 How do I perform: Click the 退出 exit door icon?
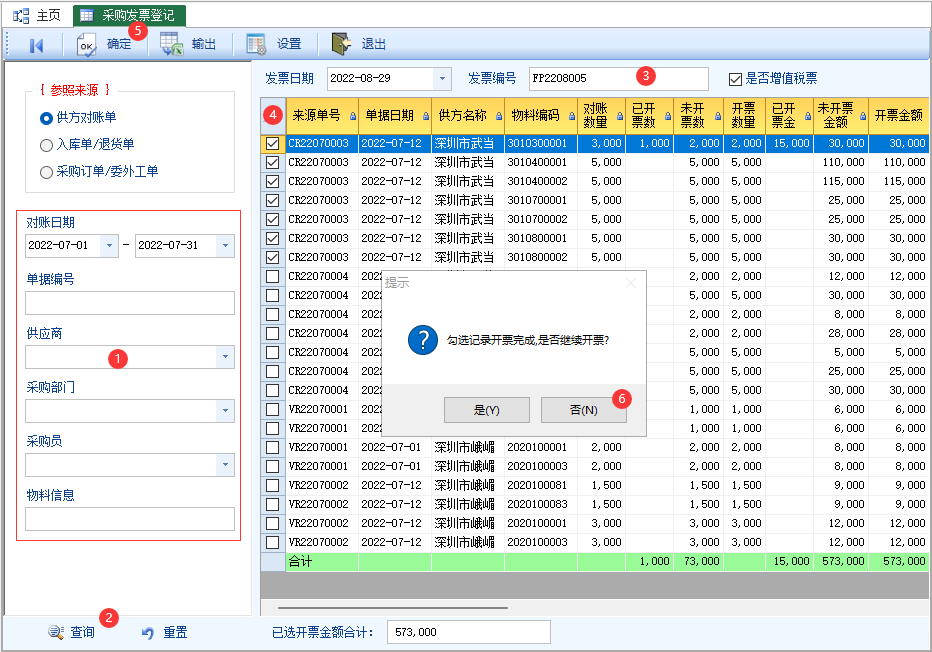click(341, 44)
